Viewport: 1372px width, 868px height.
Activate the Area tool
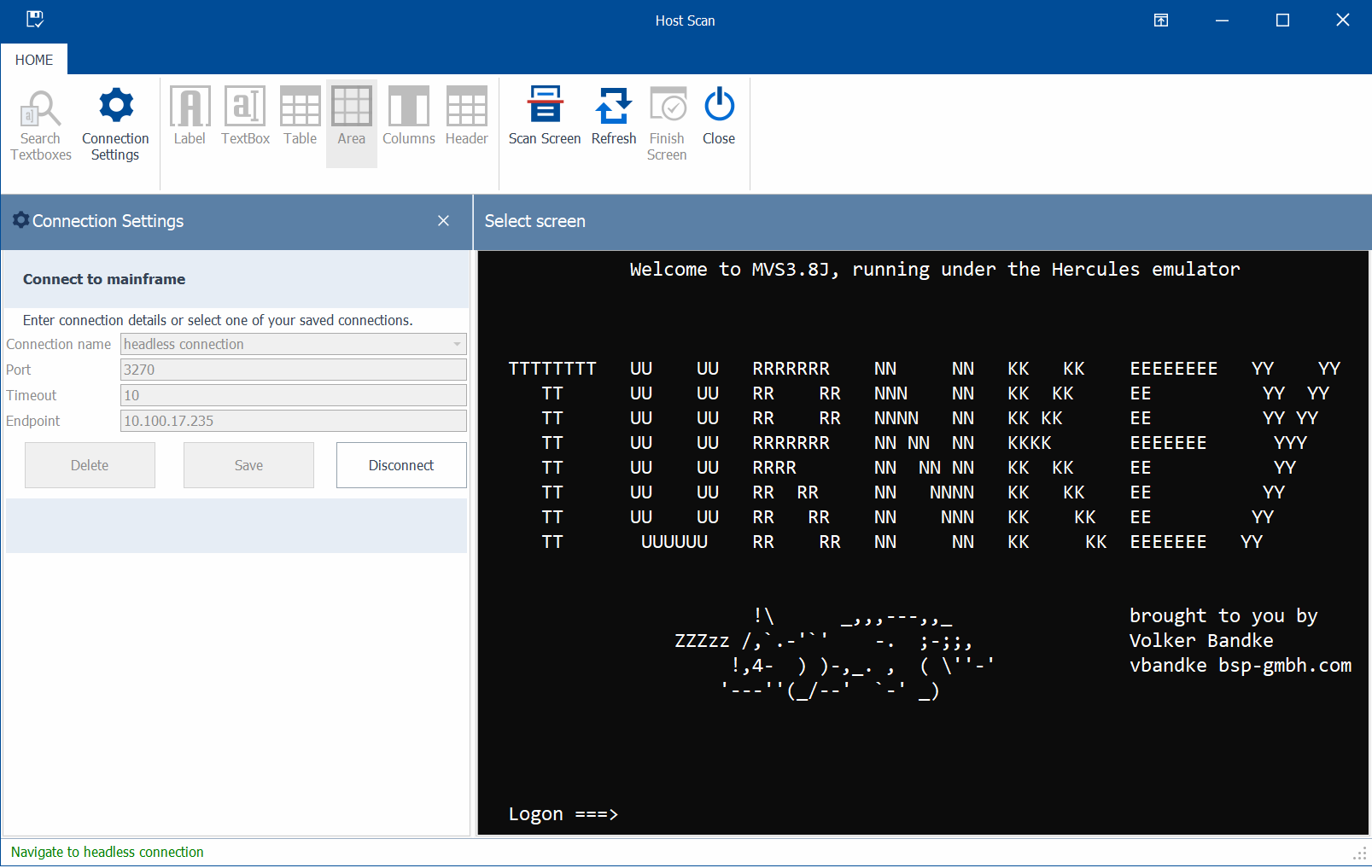(x=351, y=117)
